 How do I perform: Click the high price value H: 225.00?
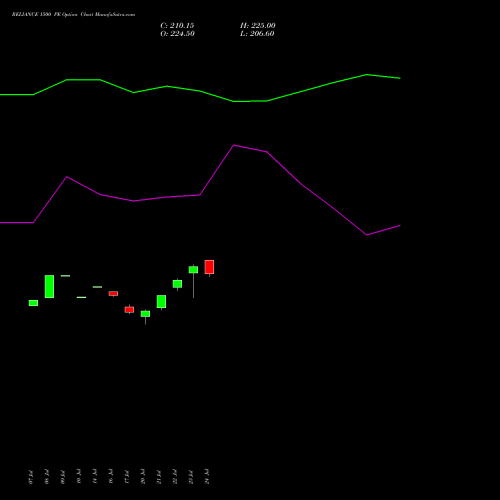(258, 26)
